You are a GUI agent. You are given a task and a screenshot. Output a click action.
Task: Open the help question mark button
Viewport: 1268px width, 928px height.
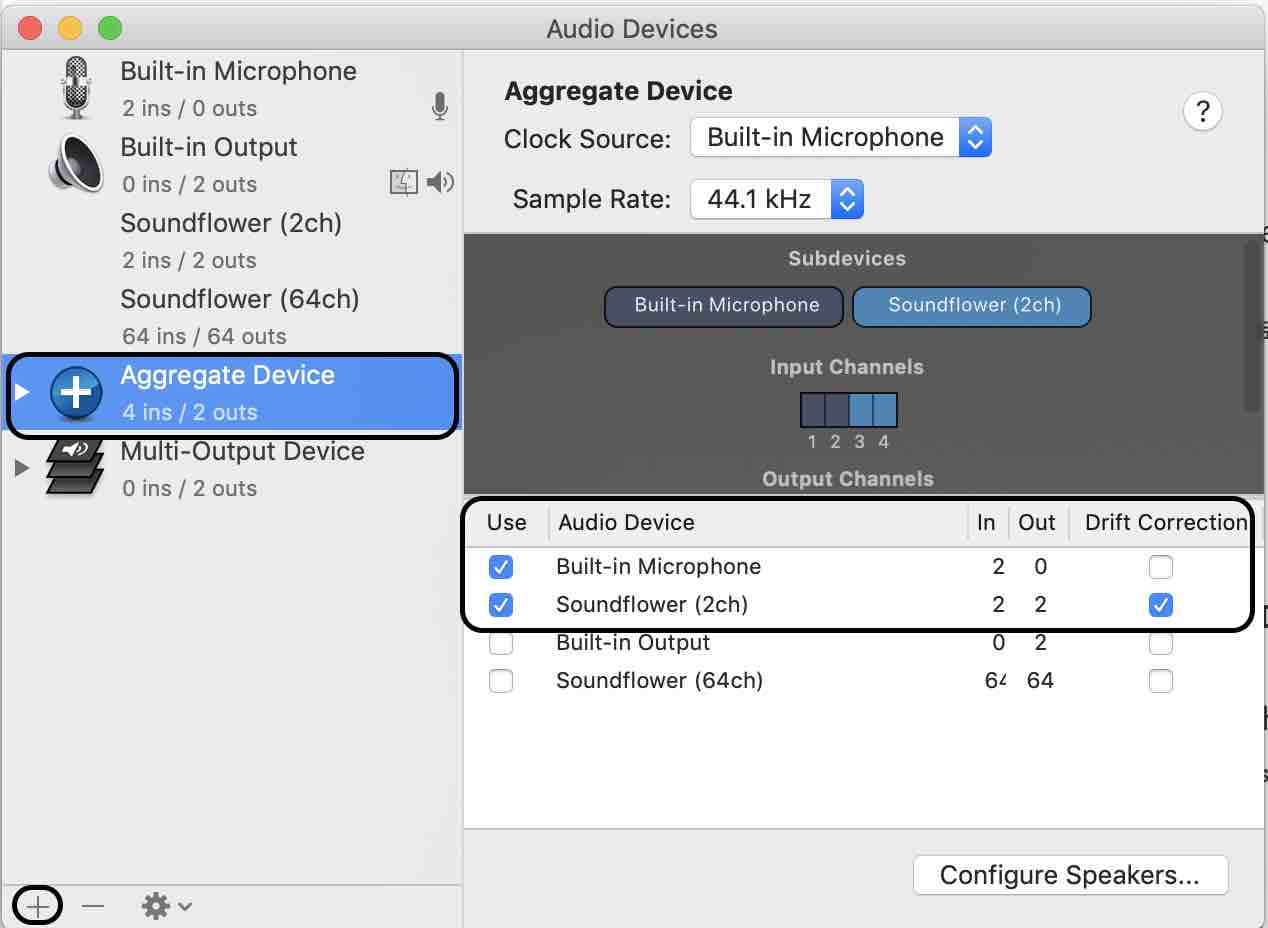click(x=1202, y=111)
